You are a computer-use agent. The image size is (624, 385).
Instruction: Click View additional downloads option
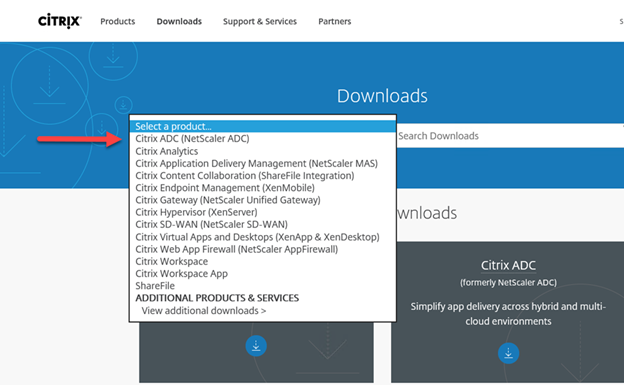click(x=263, y=311)
